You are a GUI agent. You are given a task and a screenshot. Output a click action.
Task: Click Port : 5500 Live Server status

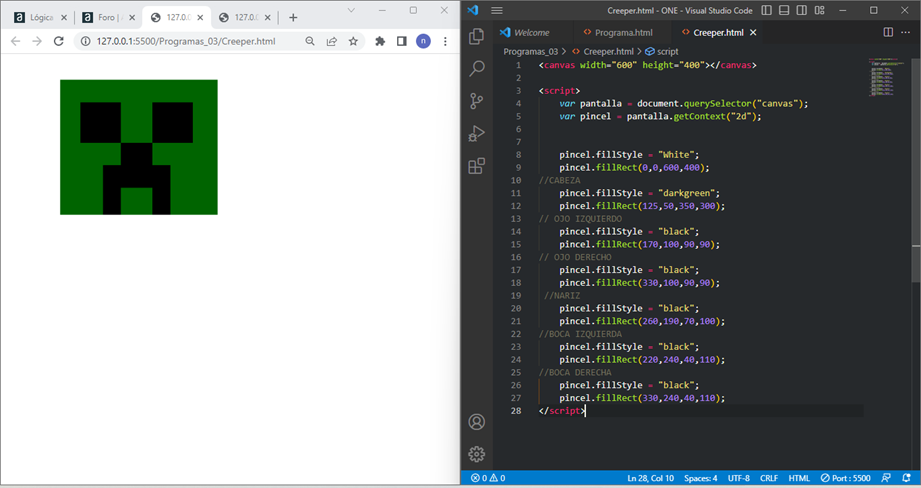click(x=845, y=478)
